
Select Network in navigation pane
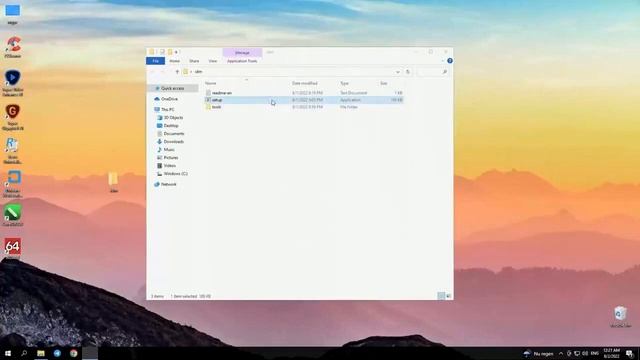point(168,184)
